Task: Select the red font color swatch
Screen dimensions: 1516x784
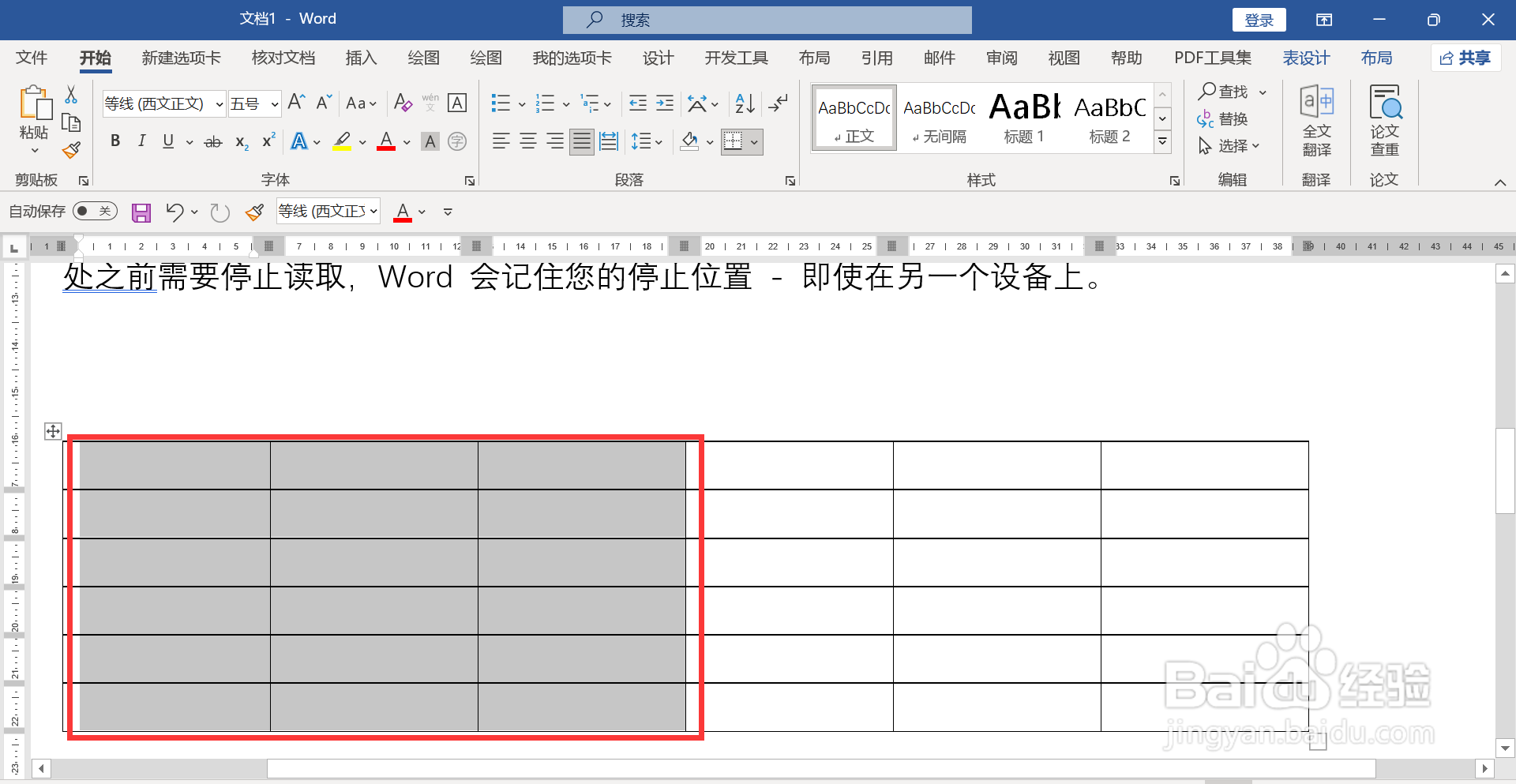Action: tap(385, 141)
